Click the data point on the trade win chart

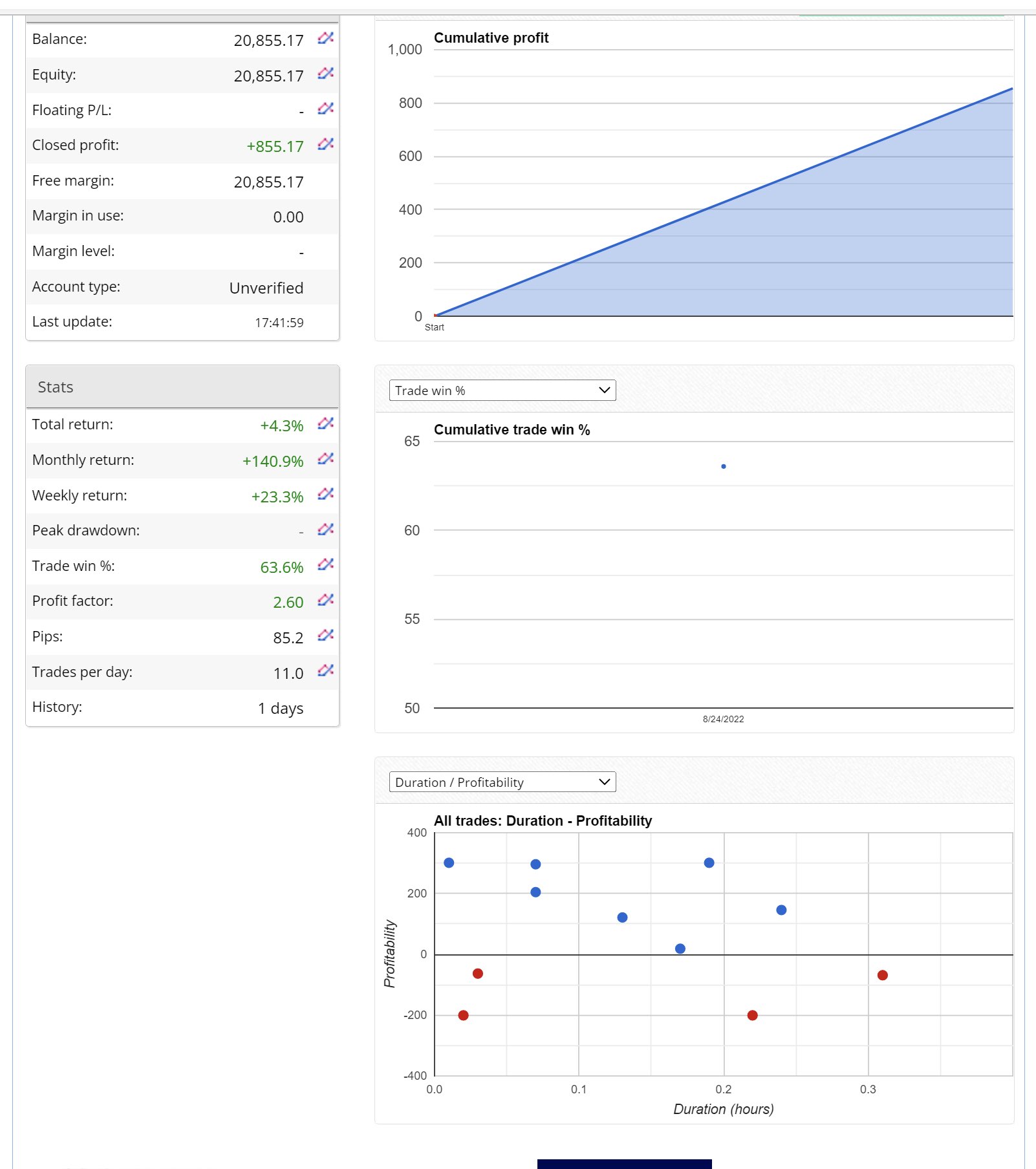pos(724,466)
